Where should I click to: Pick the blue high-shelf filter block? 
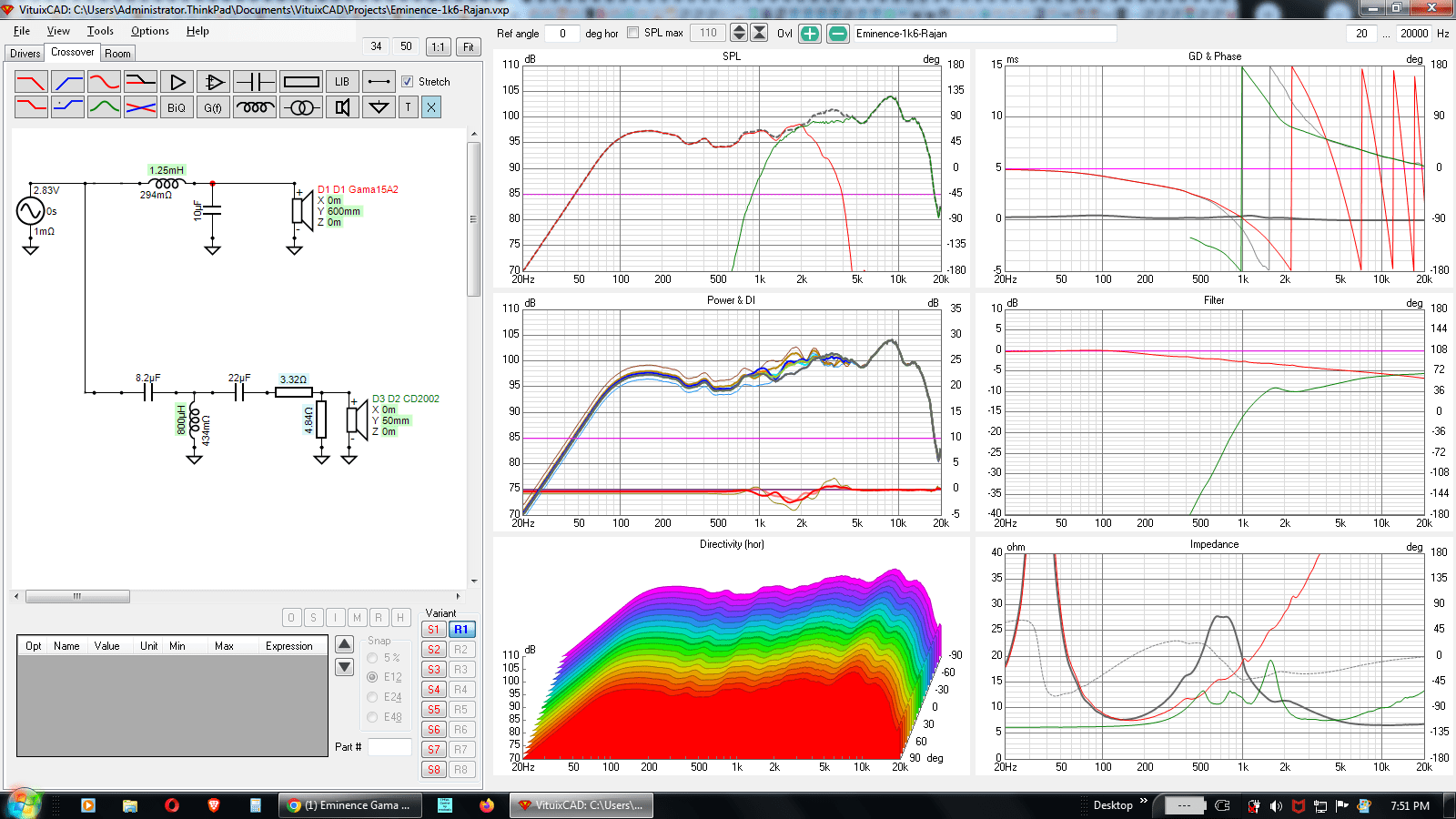click(x=68, y=107)
